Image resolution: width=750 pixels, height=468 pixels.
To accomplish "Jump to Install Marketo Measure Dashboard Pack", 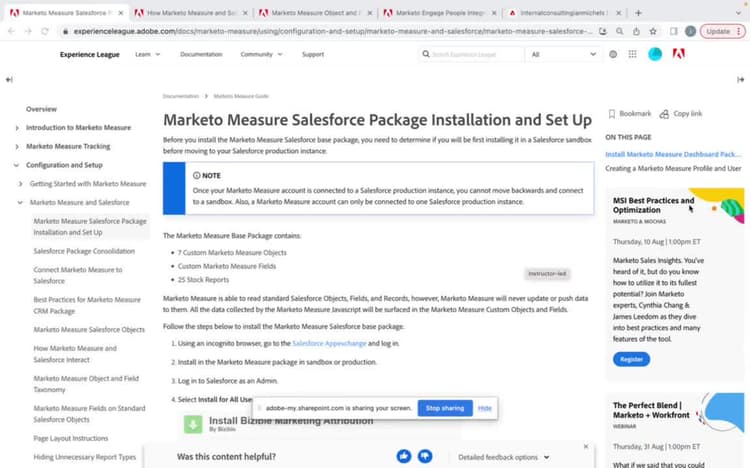I will [x=673, y=154].
